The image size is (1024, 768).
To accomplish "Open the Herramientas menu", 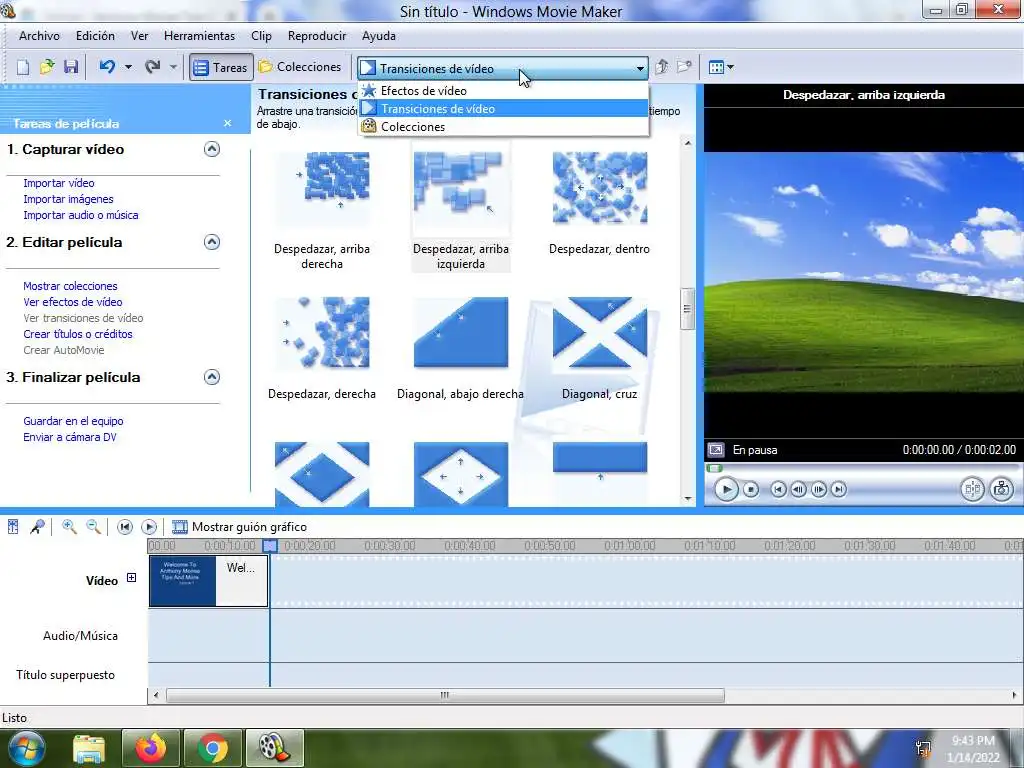I will 199,36.
